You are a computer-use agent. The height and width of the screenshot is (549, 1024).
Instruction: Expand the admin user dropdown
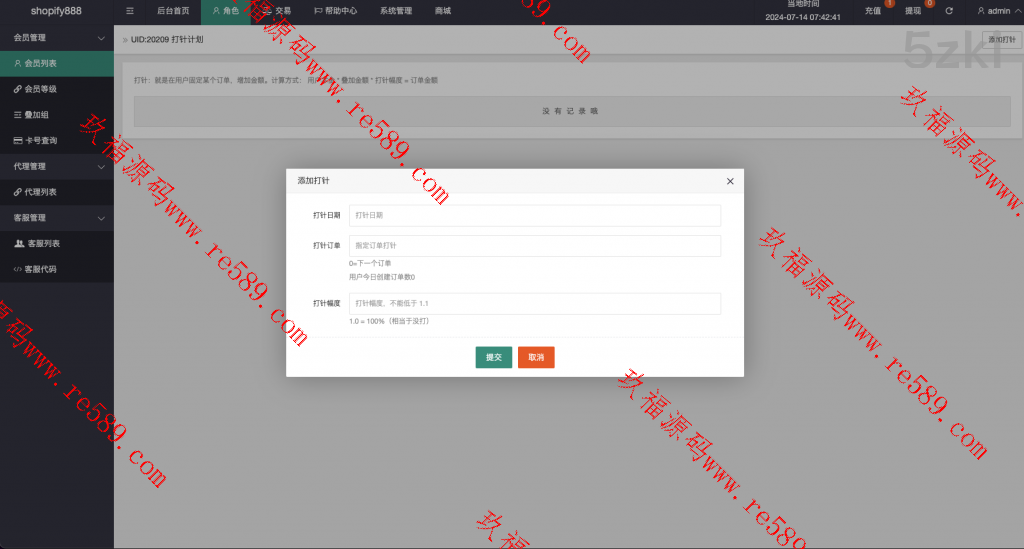tap(993, 11)
